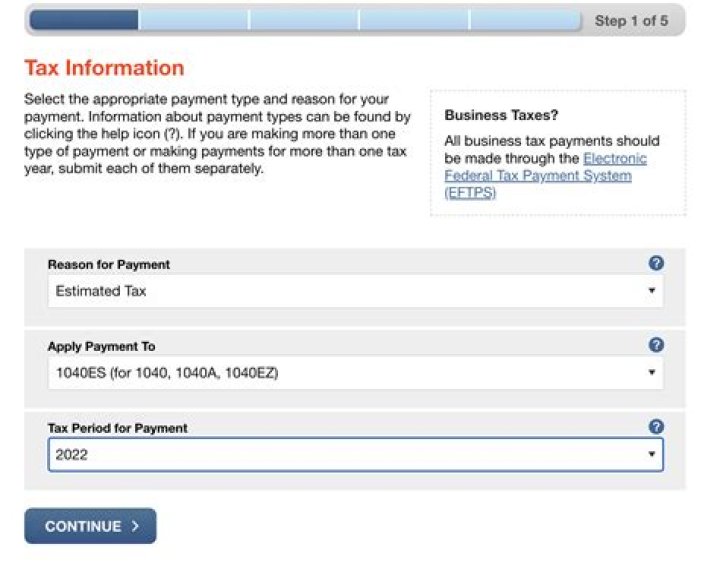This screenshot has height=588, width=720.
Task: Click the fifth progress bar segment
Action: pos(524,21)
